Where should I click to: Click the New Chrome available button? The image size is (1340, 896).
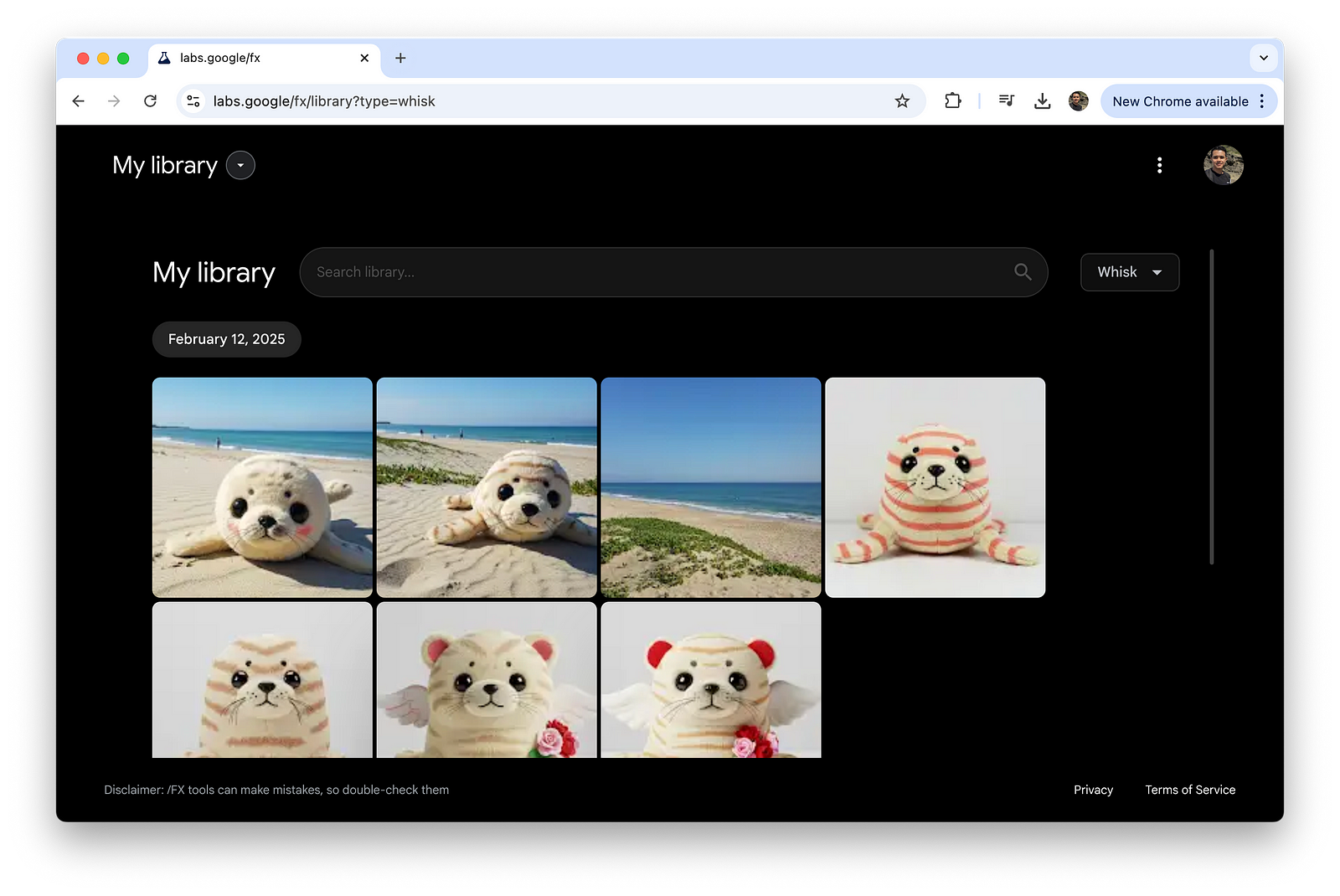point(1181,100)
